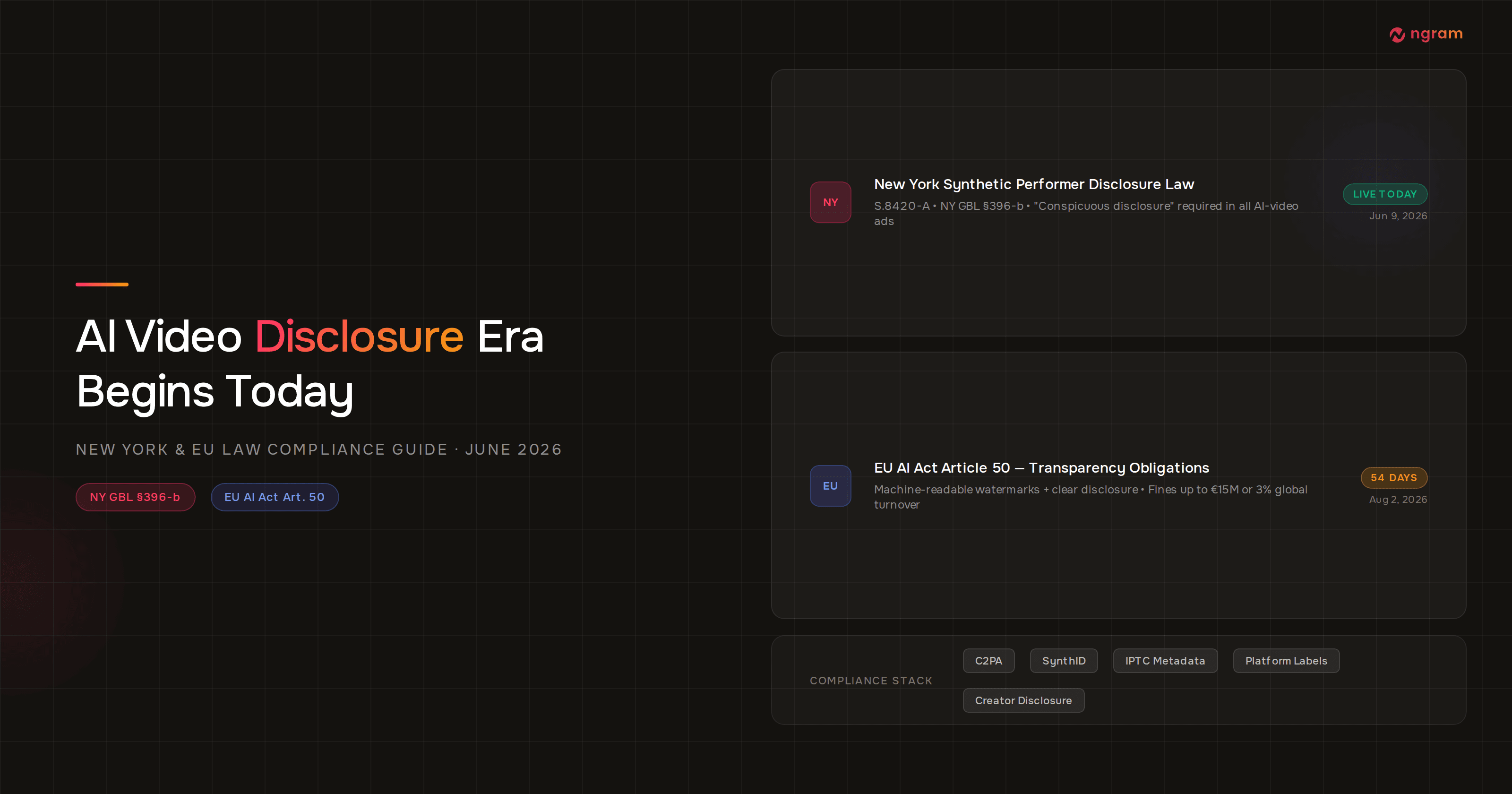Click the Aug 2, 2026 date
This screenshot has height=794, width=1512.
coord(1398,500)
